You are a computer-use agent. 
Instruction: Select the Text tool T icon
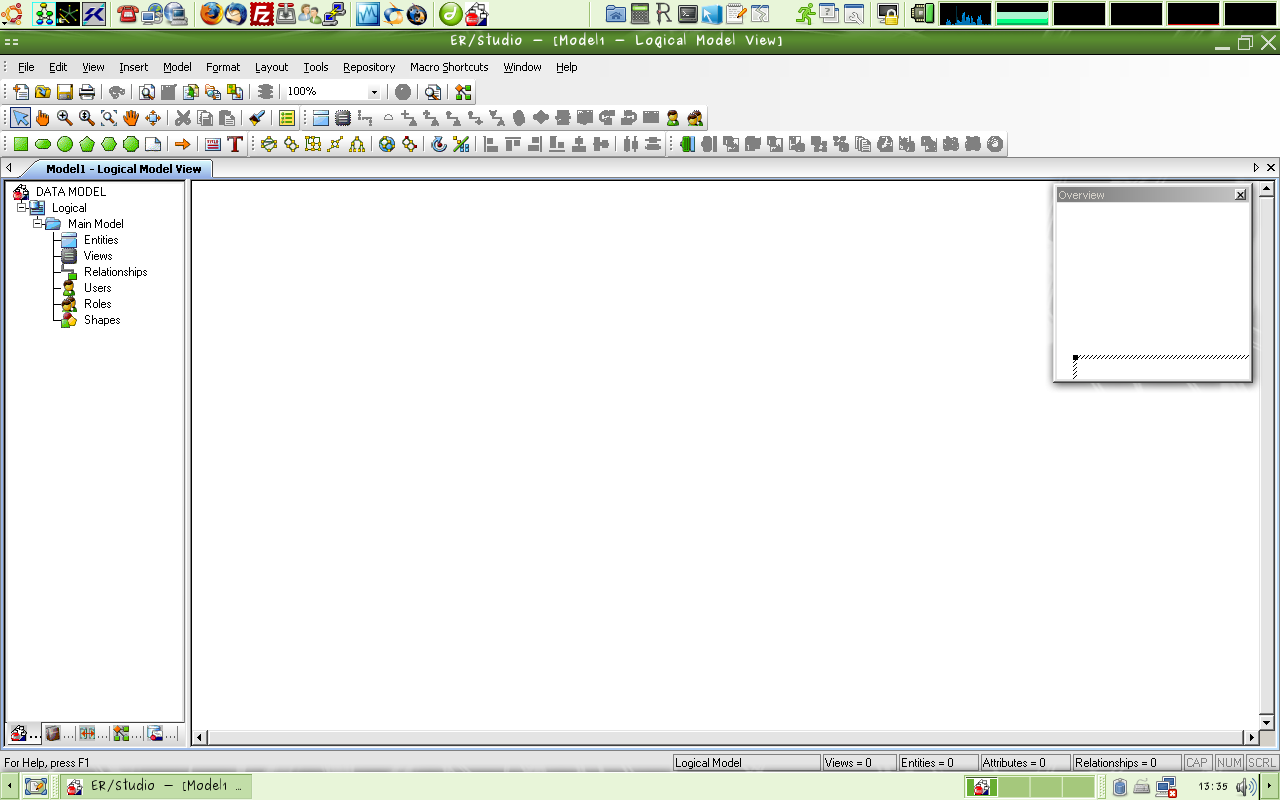[235, 144]
